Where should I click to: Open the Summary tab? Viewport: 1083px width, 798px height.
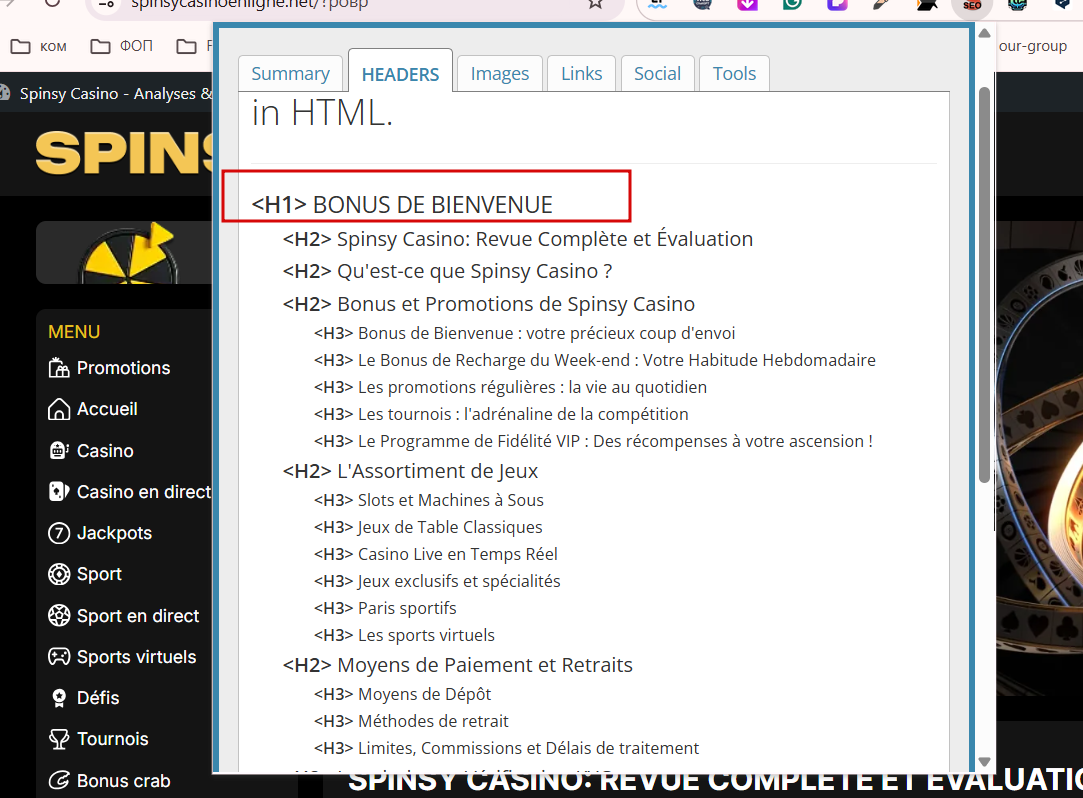(290, 73)
